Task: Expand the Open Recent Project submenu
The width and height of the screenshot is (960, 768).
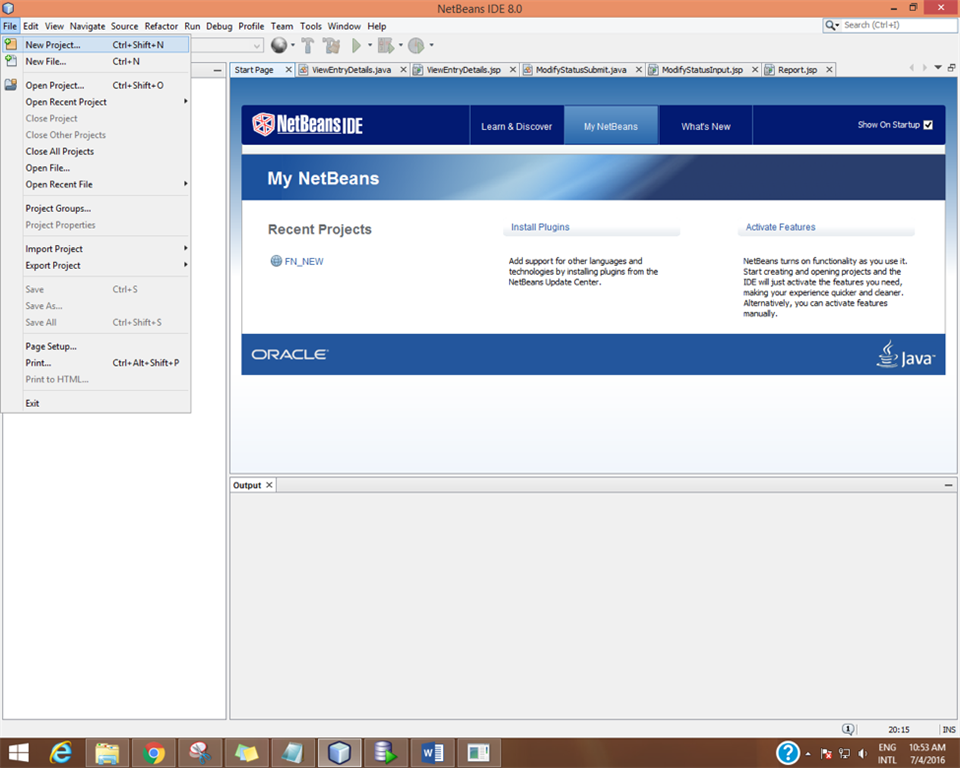Action: (186, 101)
